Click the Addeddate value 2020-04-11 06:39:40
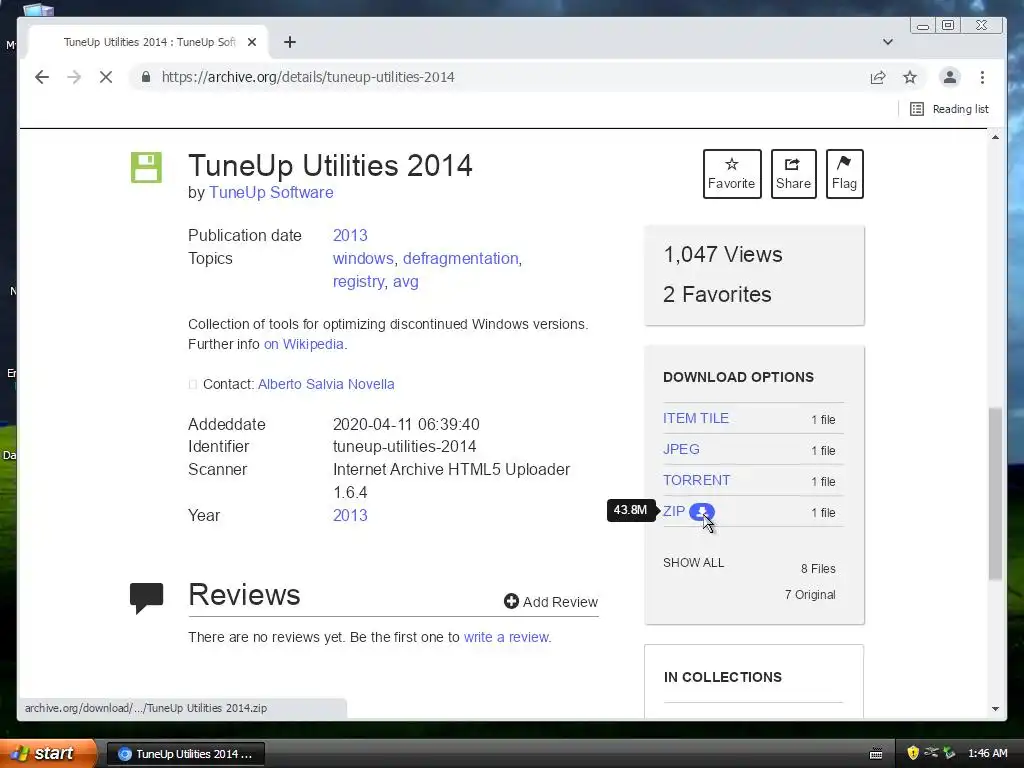The image size is (1024, 768). click(406, 424)
